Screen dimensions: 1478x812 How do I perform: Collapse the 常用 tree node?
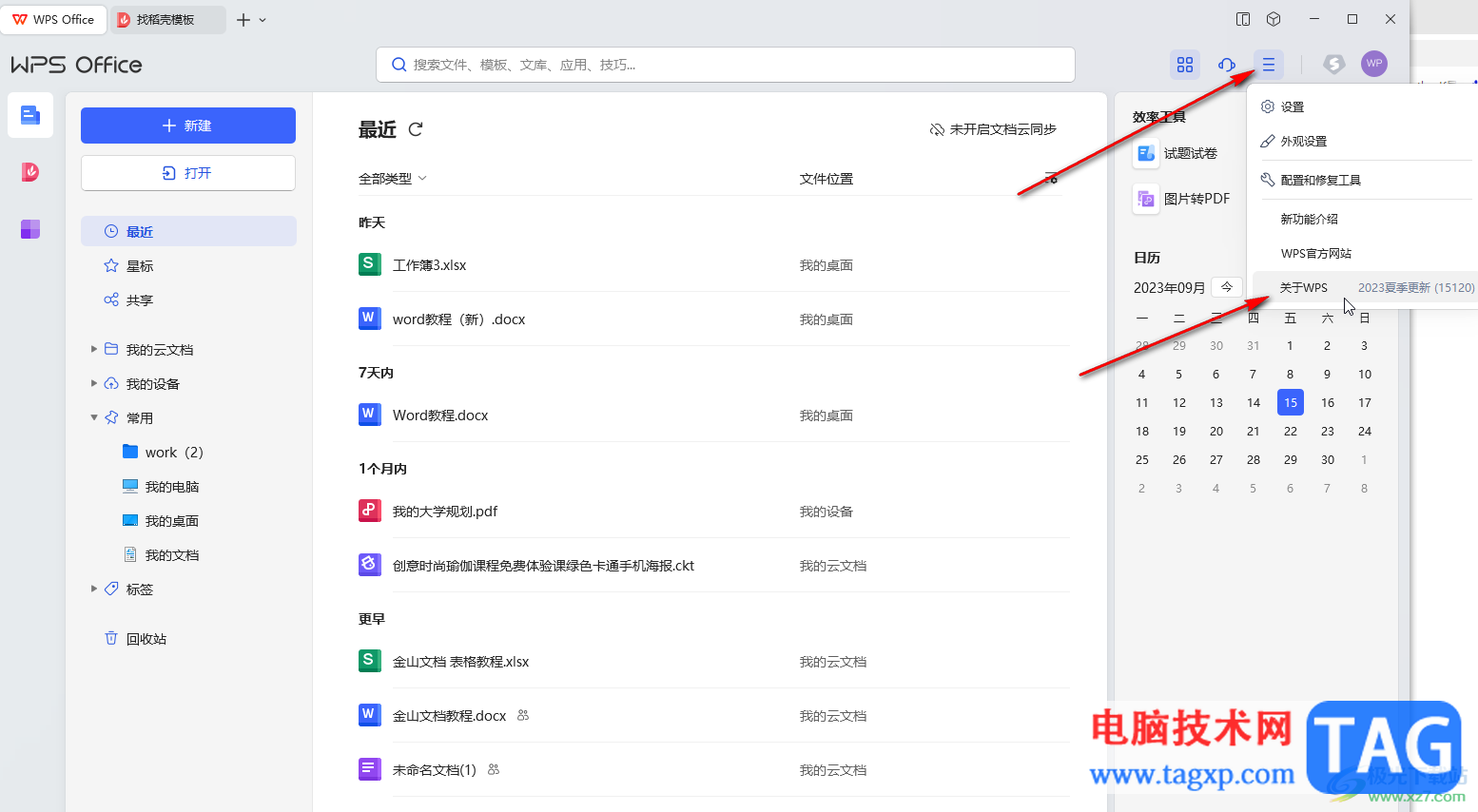[94, 417]
